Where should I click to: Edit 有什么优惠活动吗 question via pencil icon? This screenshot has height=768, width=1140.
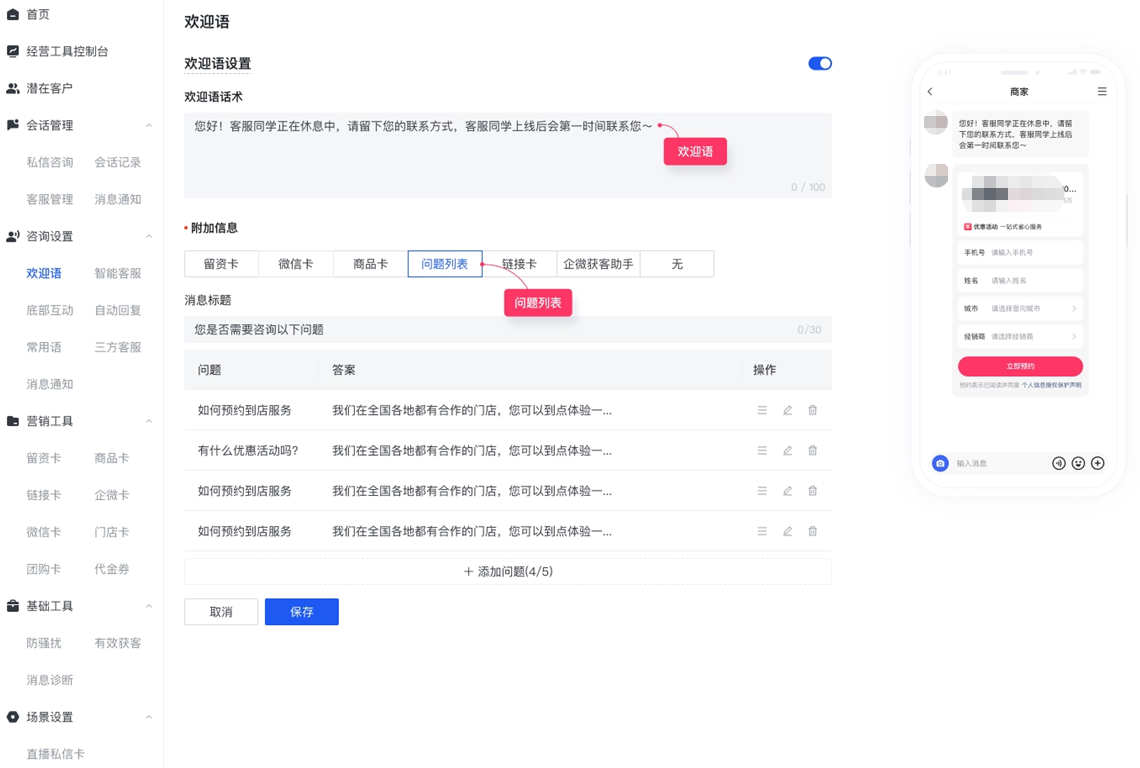click(788, 450)
